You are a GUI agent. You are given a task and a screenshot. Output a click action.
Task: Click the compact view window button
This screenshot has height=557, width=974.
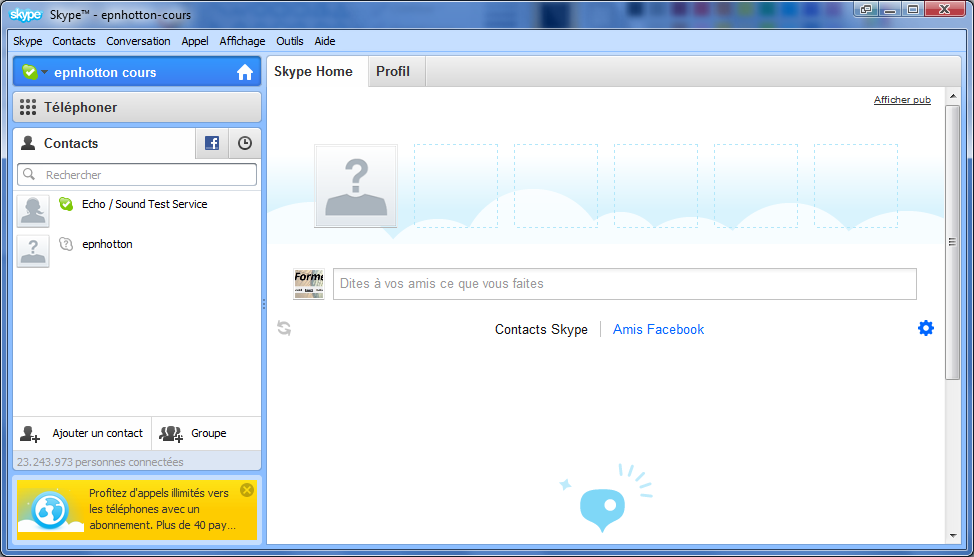pos(866,9)
